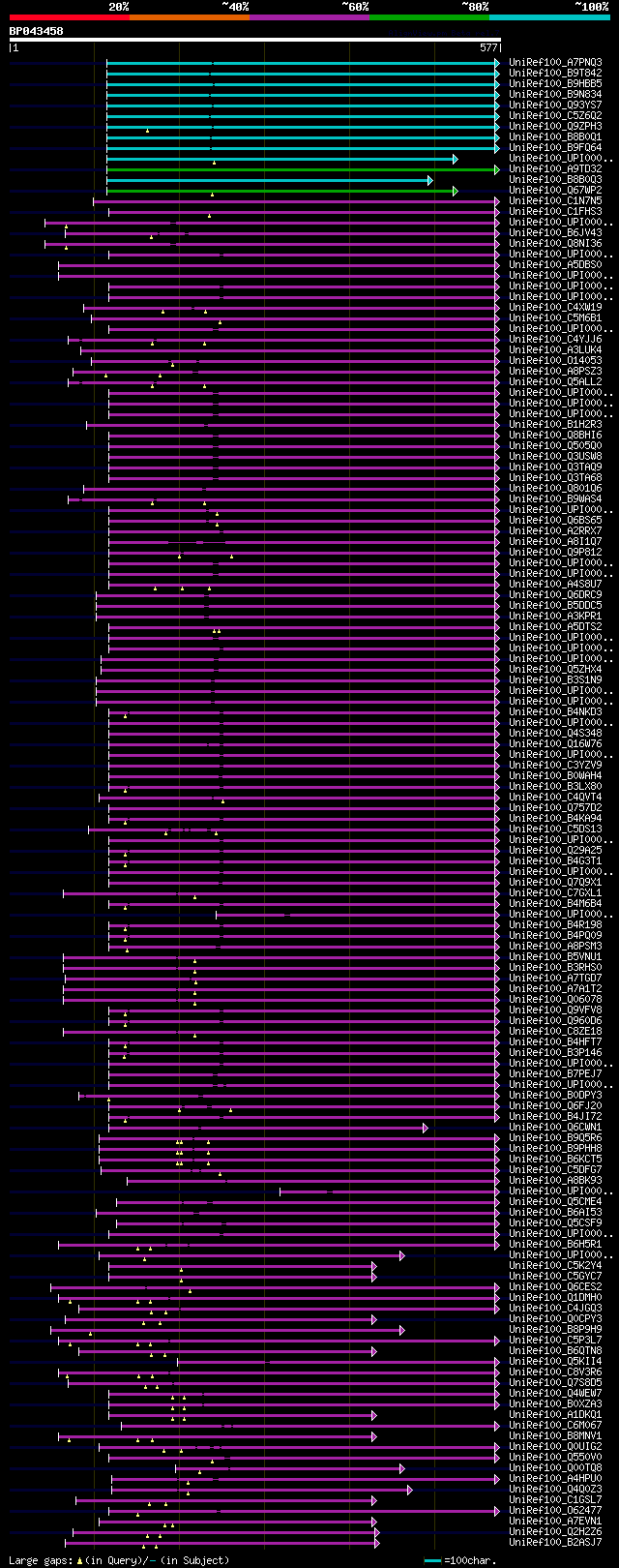The height and width of the screenshot is (1568, 619).
Task: Select label UniRef100_B9FQ64
Action: pyautogui.click(x=555, y=147)
